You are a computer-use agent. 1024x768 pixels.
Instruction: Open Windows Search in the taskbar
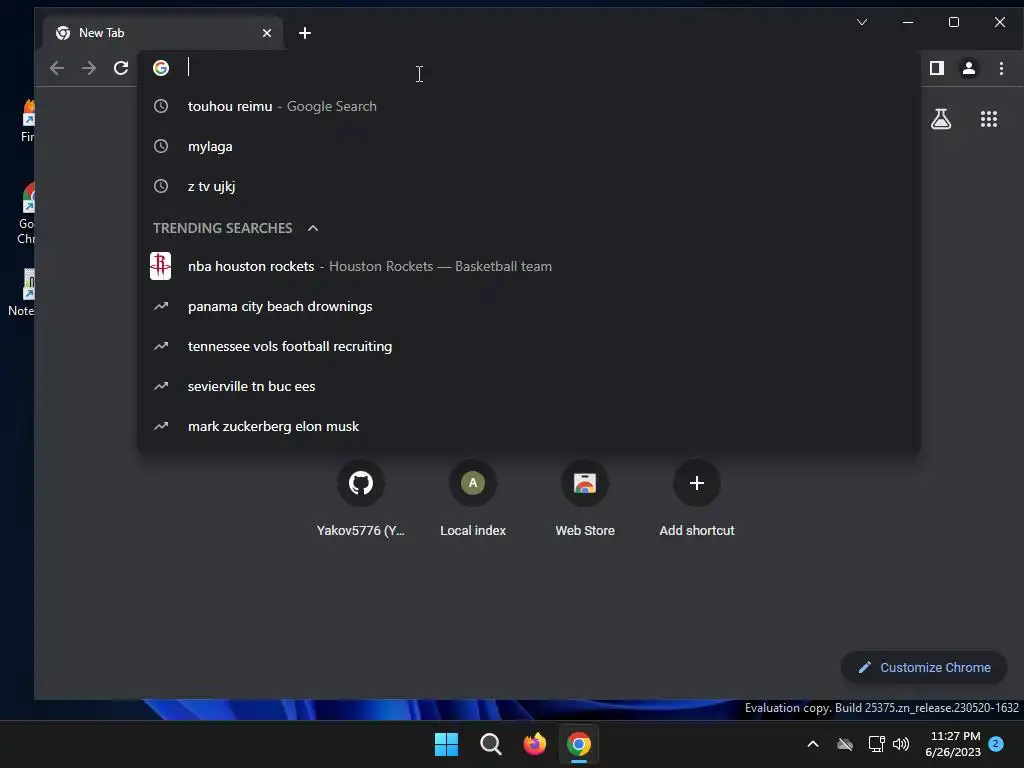(x=490, y=744)
